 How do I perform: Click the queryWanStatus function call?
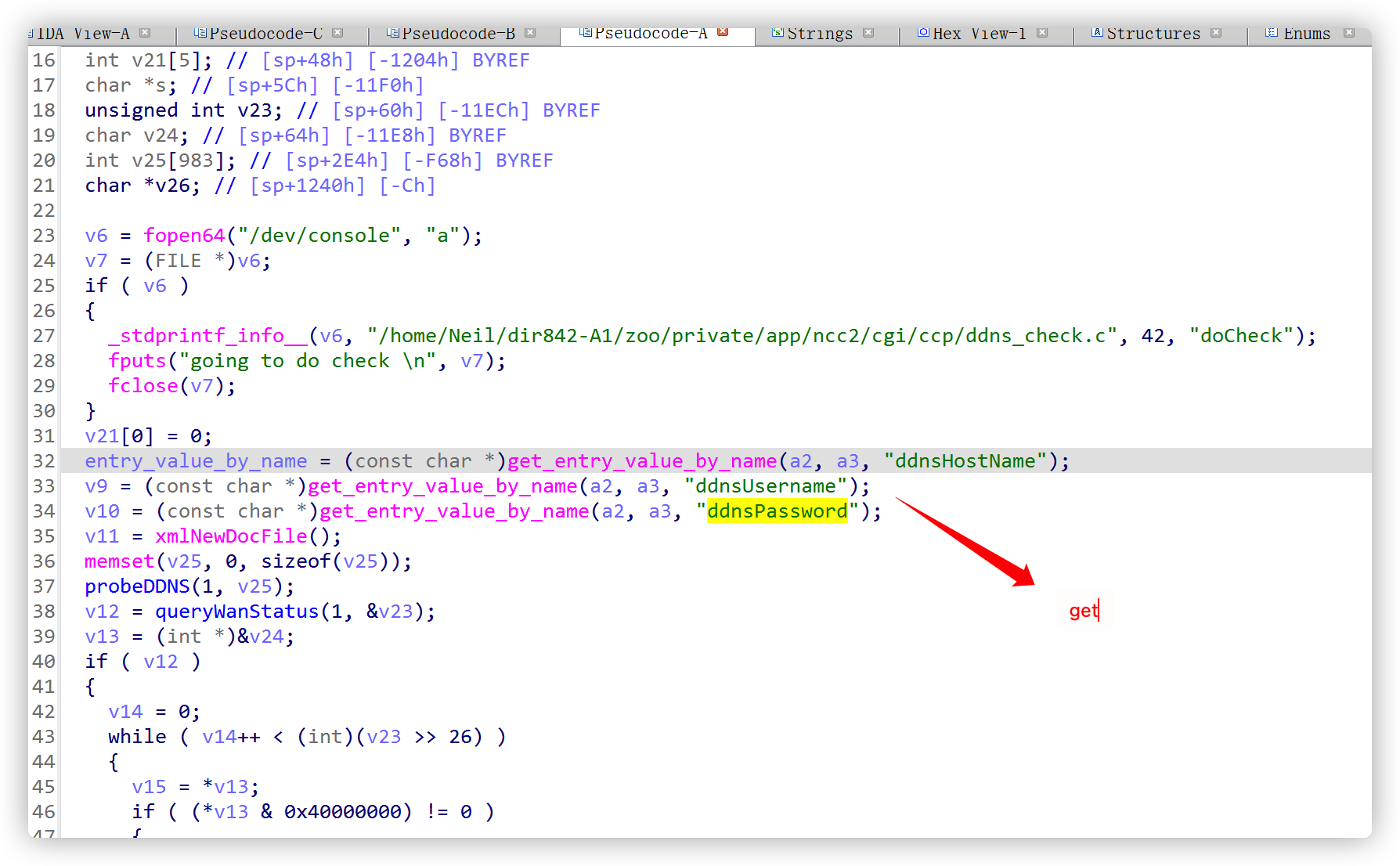pos(237,612)
